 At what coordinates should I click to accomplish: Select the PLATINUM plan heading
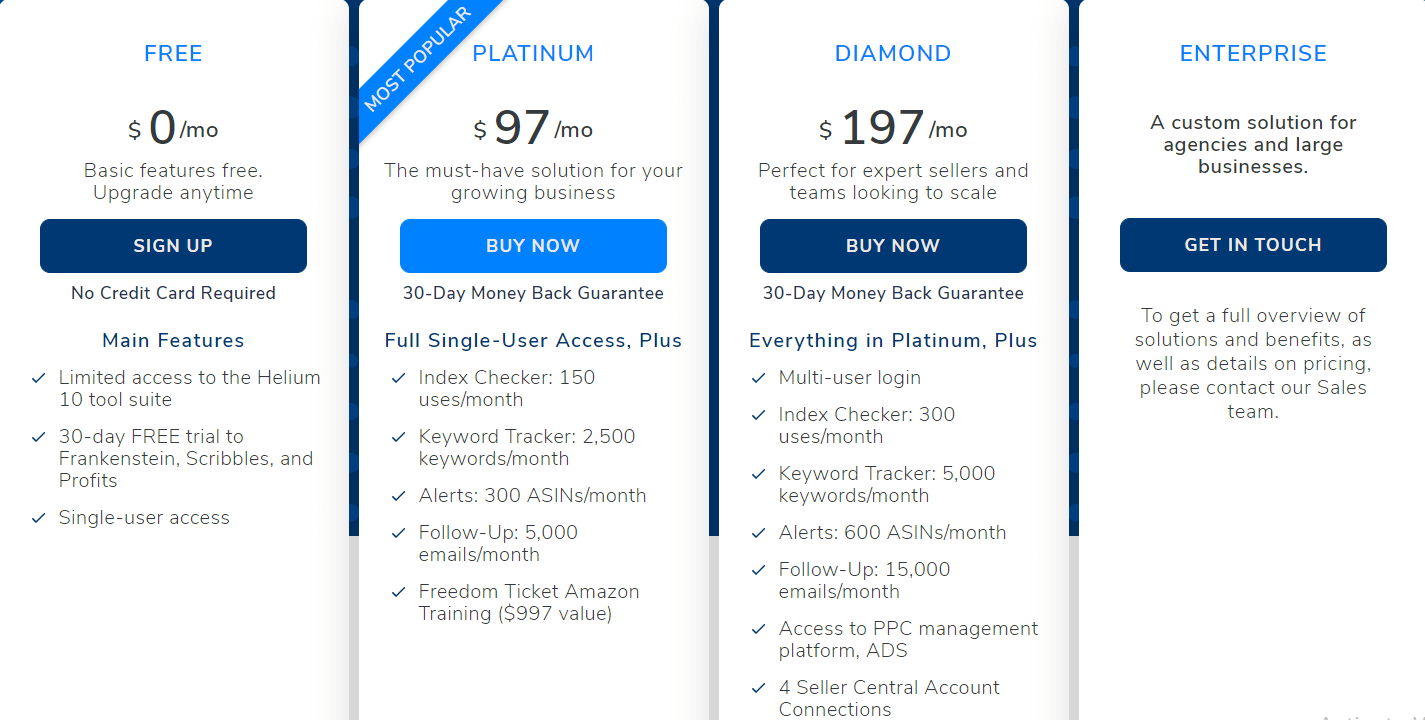coord(533,53)
